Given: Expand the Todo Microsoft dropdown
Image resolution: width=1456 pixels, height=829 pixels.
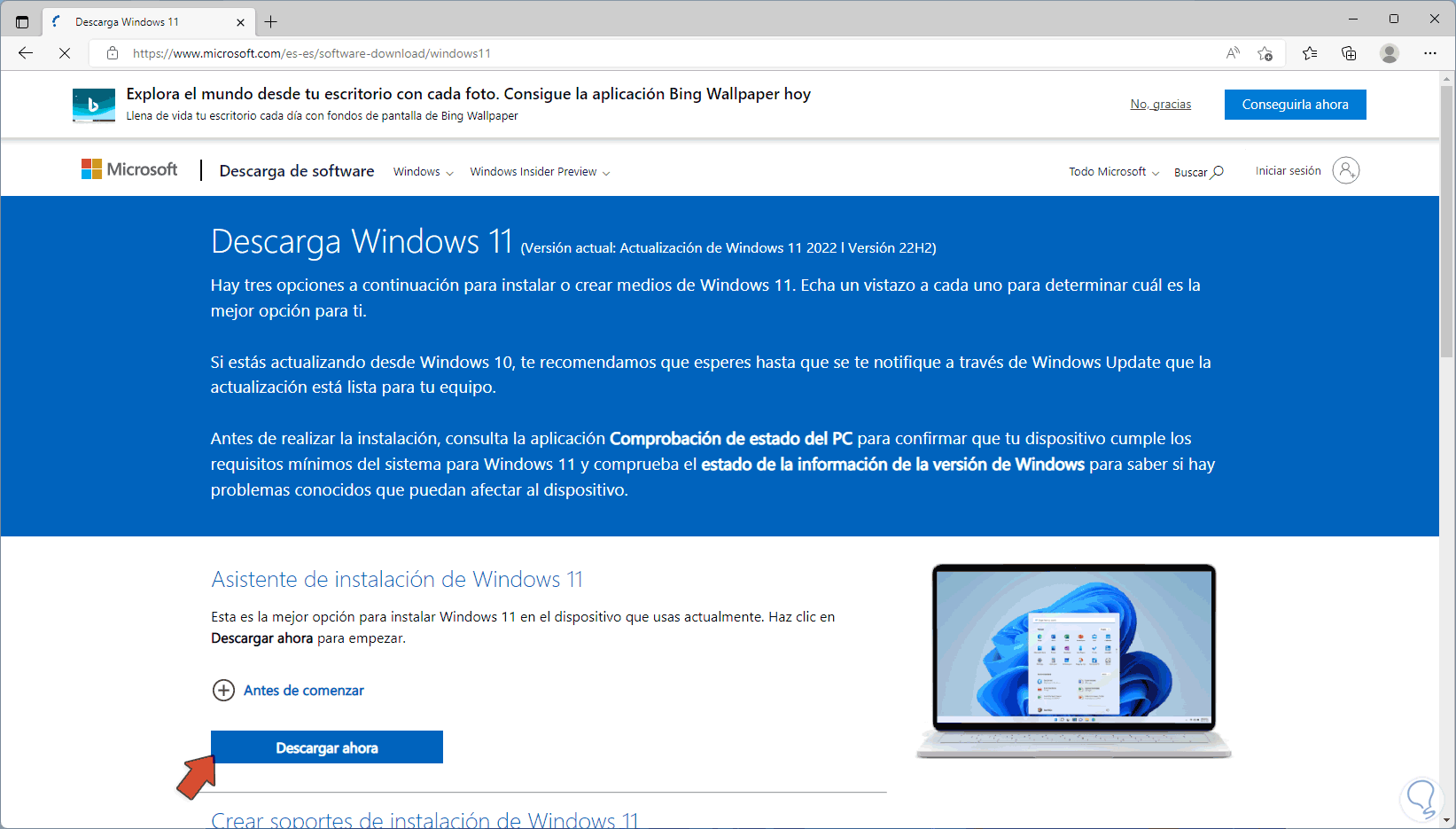Looking at the screenshot, I should point(1114,172).
